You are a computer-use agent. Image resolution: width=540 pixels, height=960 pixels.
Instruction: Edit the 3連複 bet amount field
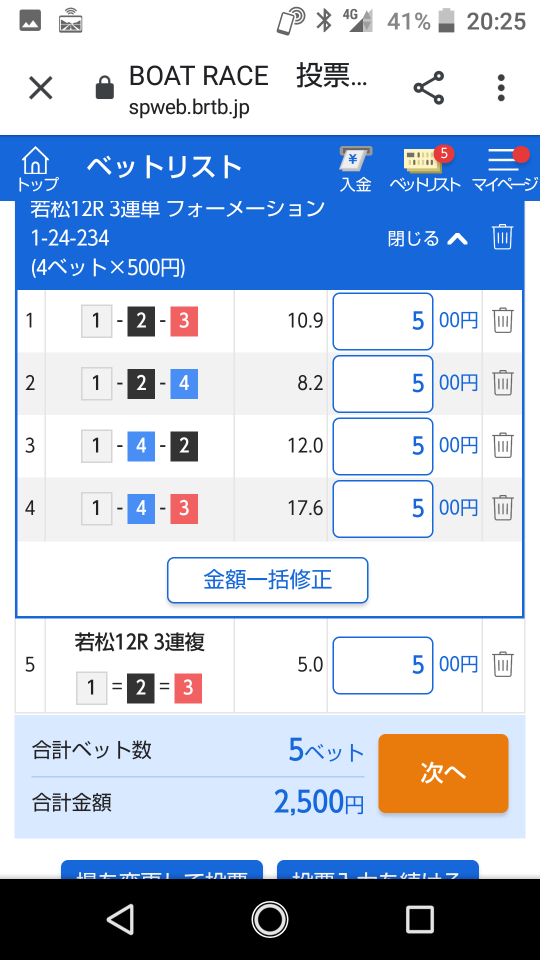pyautogui.click(x=383, y=665)
